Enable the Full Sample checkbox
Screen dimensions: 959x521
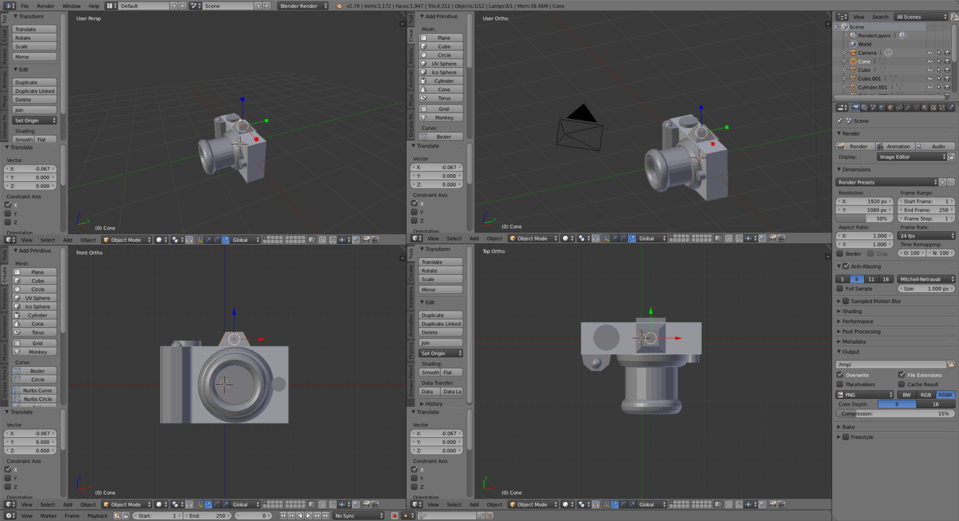[x=840, y=288]
